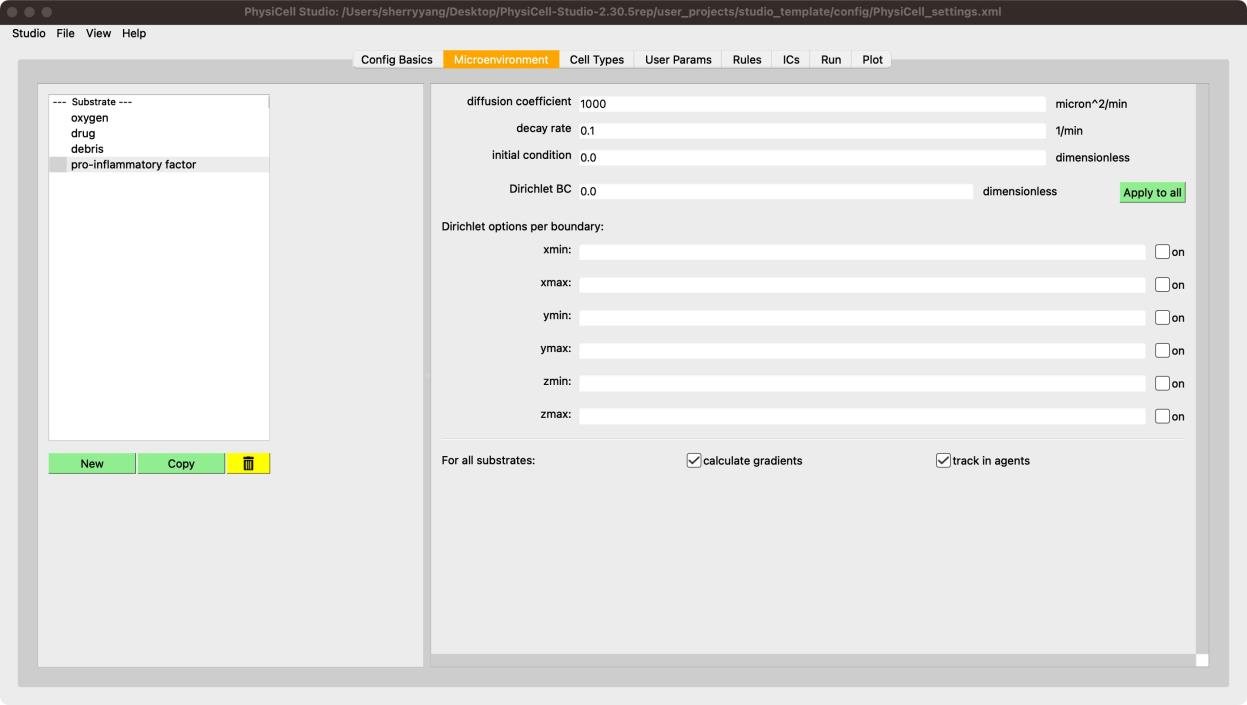Click the horizontal scrollbar under the parameters panel
1247x705 pixels.
pyautogui.click(x=812, y=660)
